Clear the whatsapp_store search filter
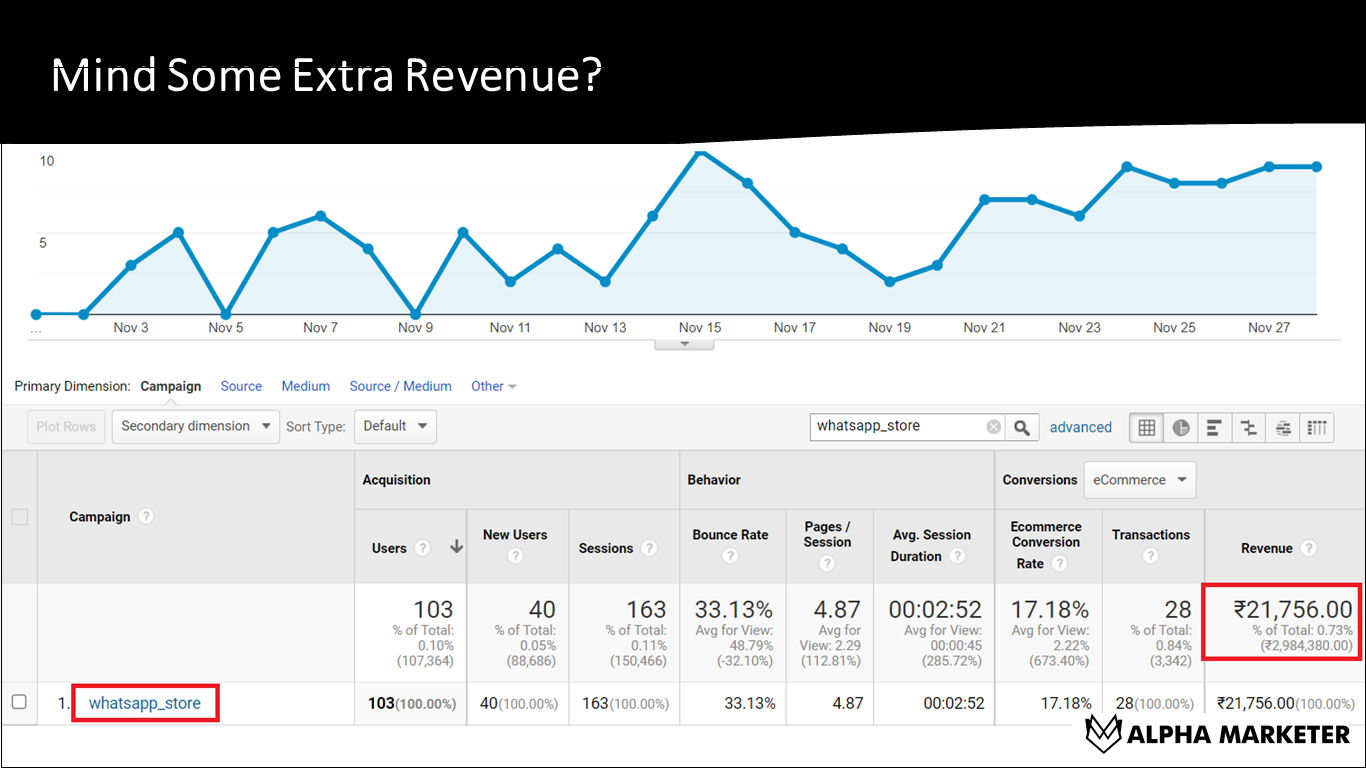Viewport: 1366px width, 768px height. [993, 427]
